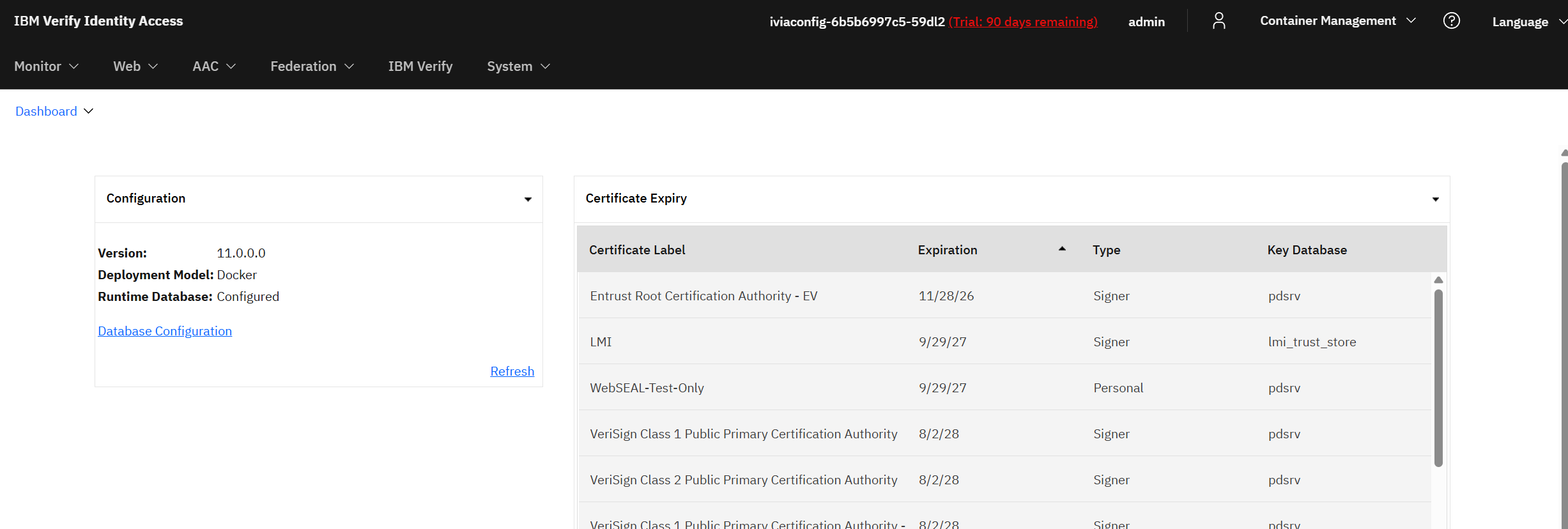Select VeriSign Class 1 Public Primary Certification Authority
Screen dimensions: 1568x529
(x=1004, y=434)
